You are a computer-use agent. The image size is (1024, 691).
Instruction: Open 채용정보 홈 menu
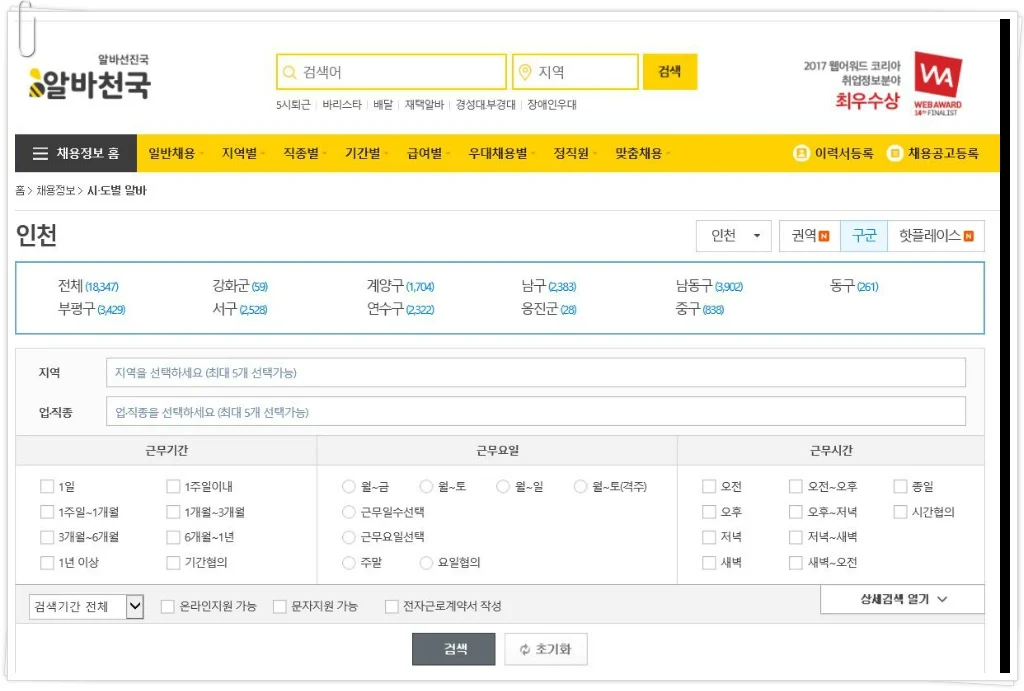pyautogui.click(x=76, y=153)
